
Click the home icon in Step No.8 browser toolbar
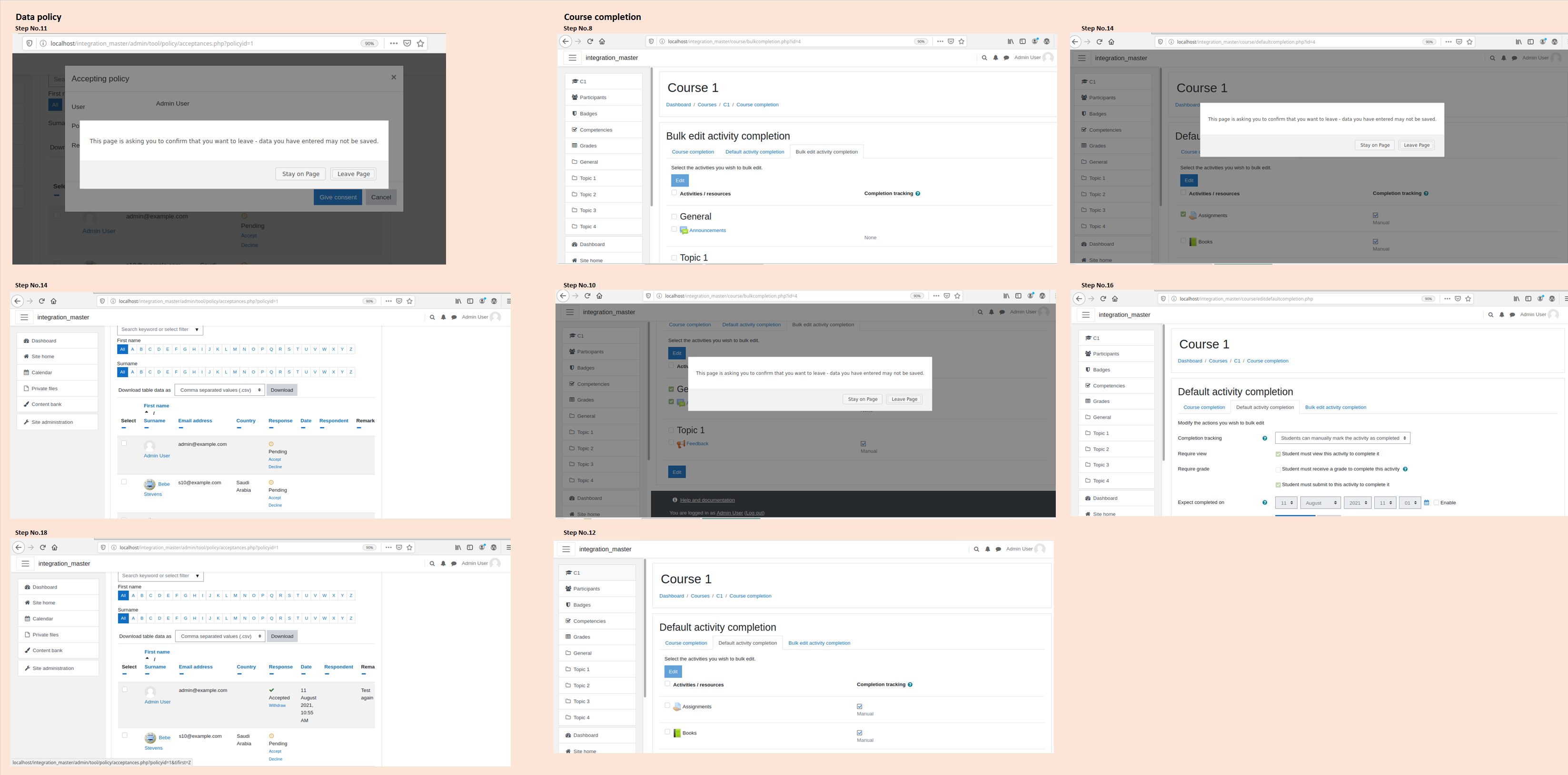[602, 41]
